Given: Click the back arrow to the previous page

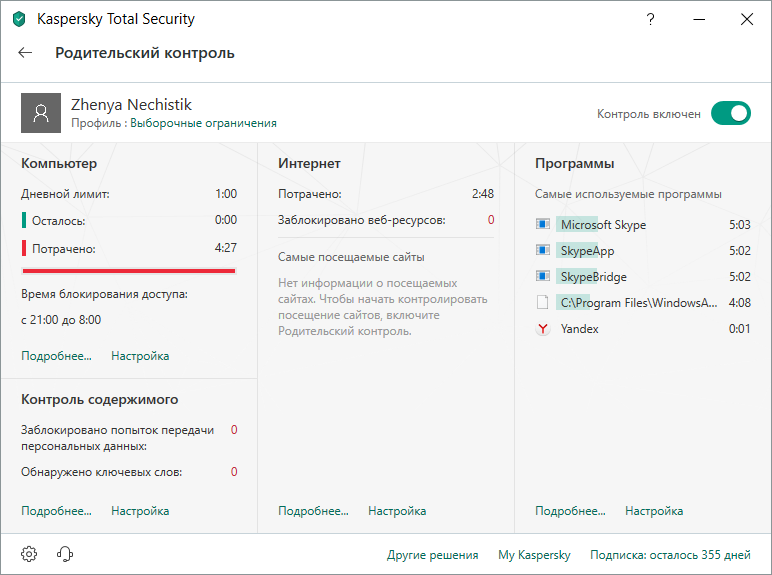Looking at the screenshot, I should click(x=26, y=53).
